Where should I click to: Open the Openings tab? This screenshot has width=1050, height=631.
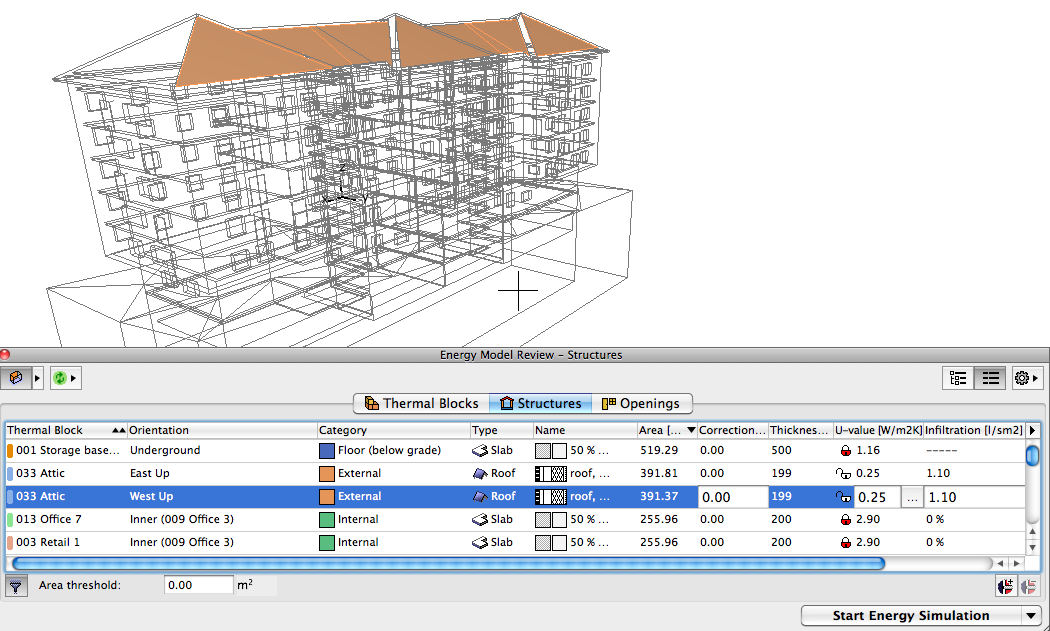pyautogui.click(x=640, y=404)
